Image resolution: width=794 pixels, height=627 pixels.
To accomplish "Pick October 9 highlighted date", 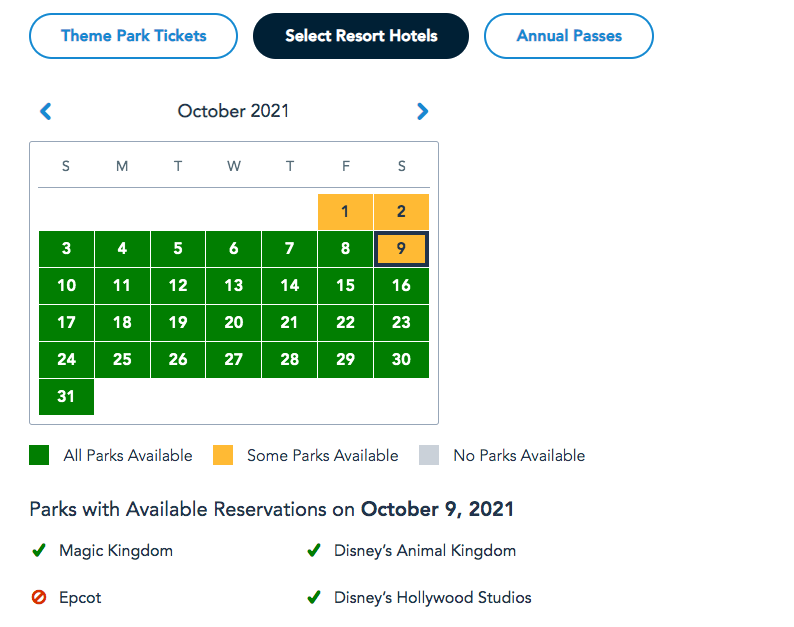I will 401,249.
